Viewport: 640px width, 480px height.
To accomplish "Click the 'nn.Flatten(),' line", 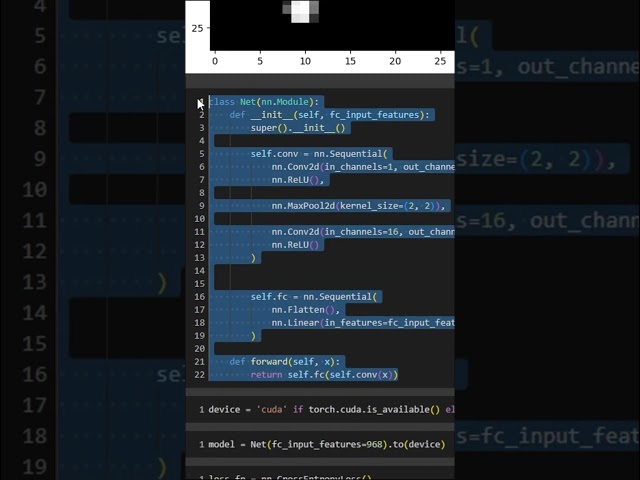I will click(x=305, y=310).
